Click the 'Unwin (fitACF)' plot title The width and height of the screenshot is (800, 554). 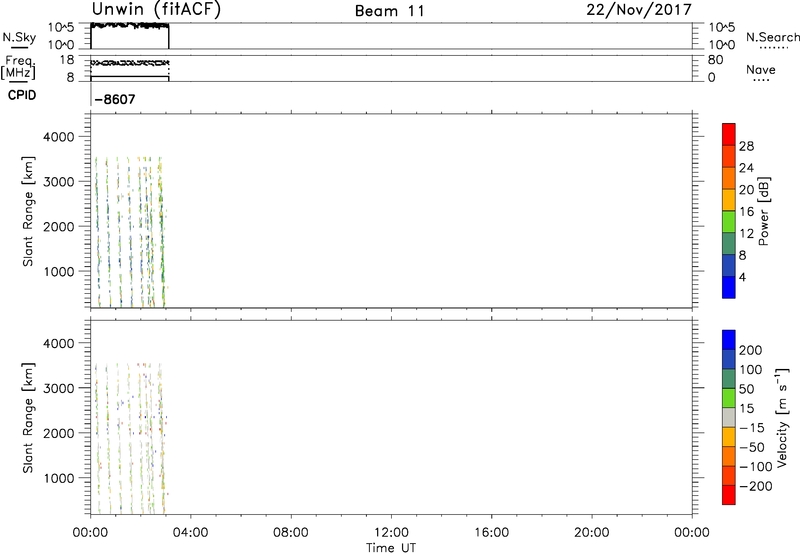pyautogui.click(x=156, y=9)
